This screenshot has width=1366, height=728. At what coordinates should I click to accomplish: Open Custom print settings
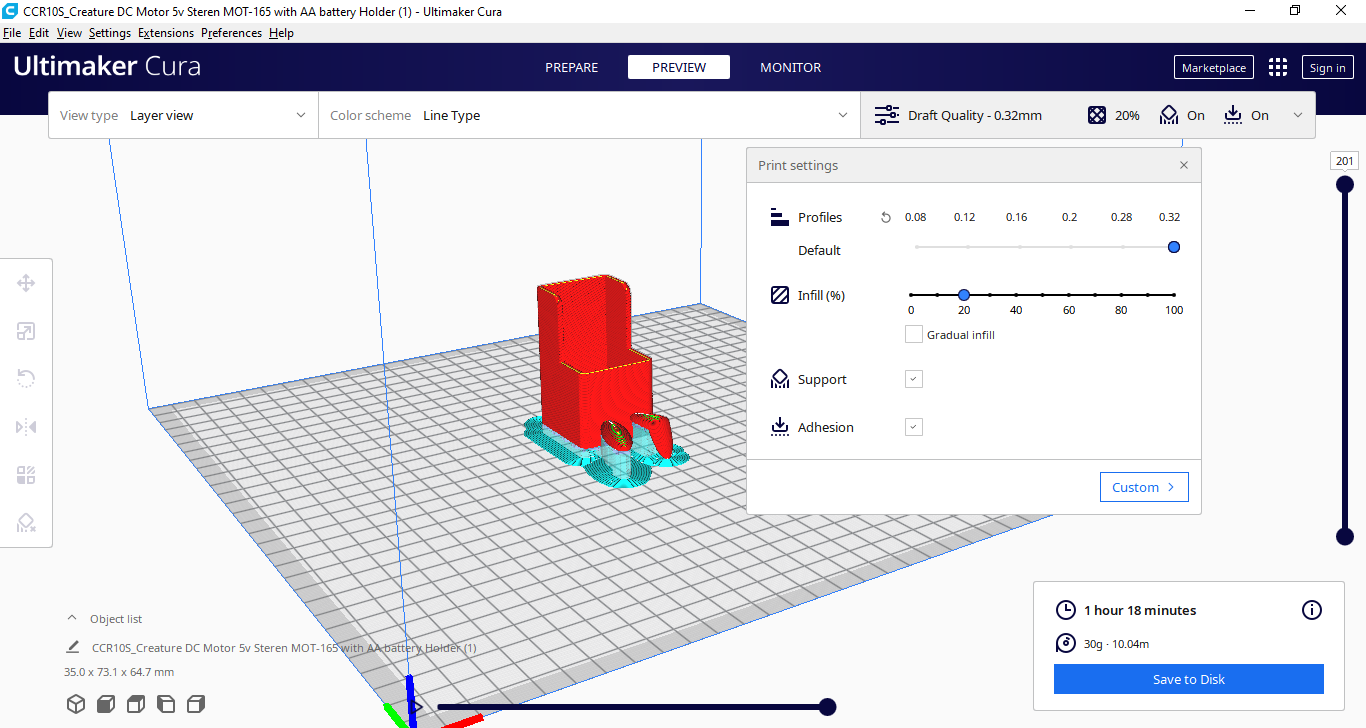coord(1144,487)
